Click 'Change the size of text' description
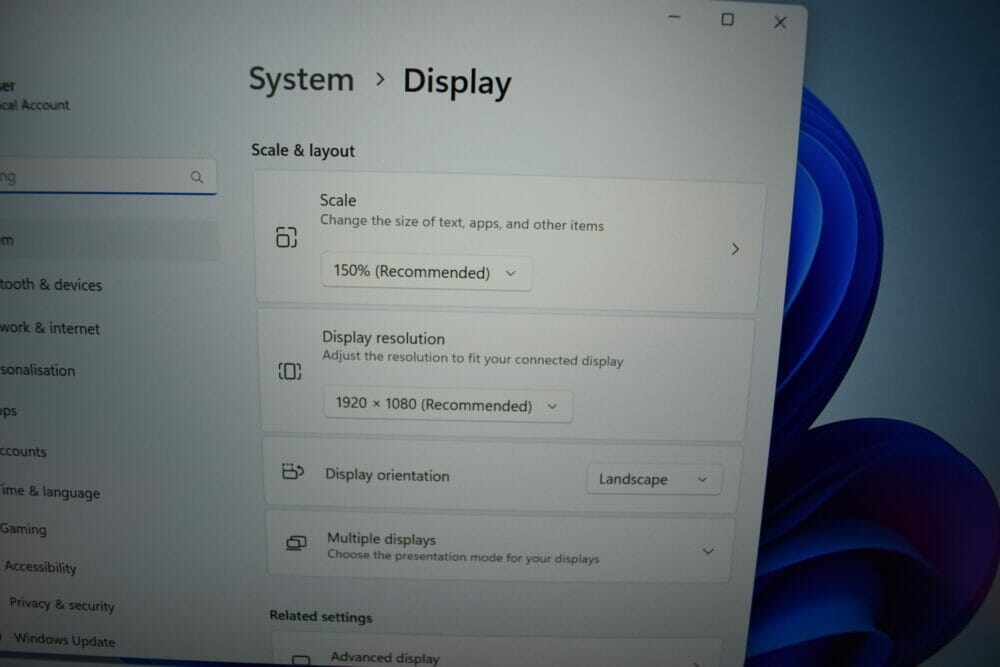 (462, 223)
